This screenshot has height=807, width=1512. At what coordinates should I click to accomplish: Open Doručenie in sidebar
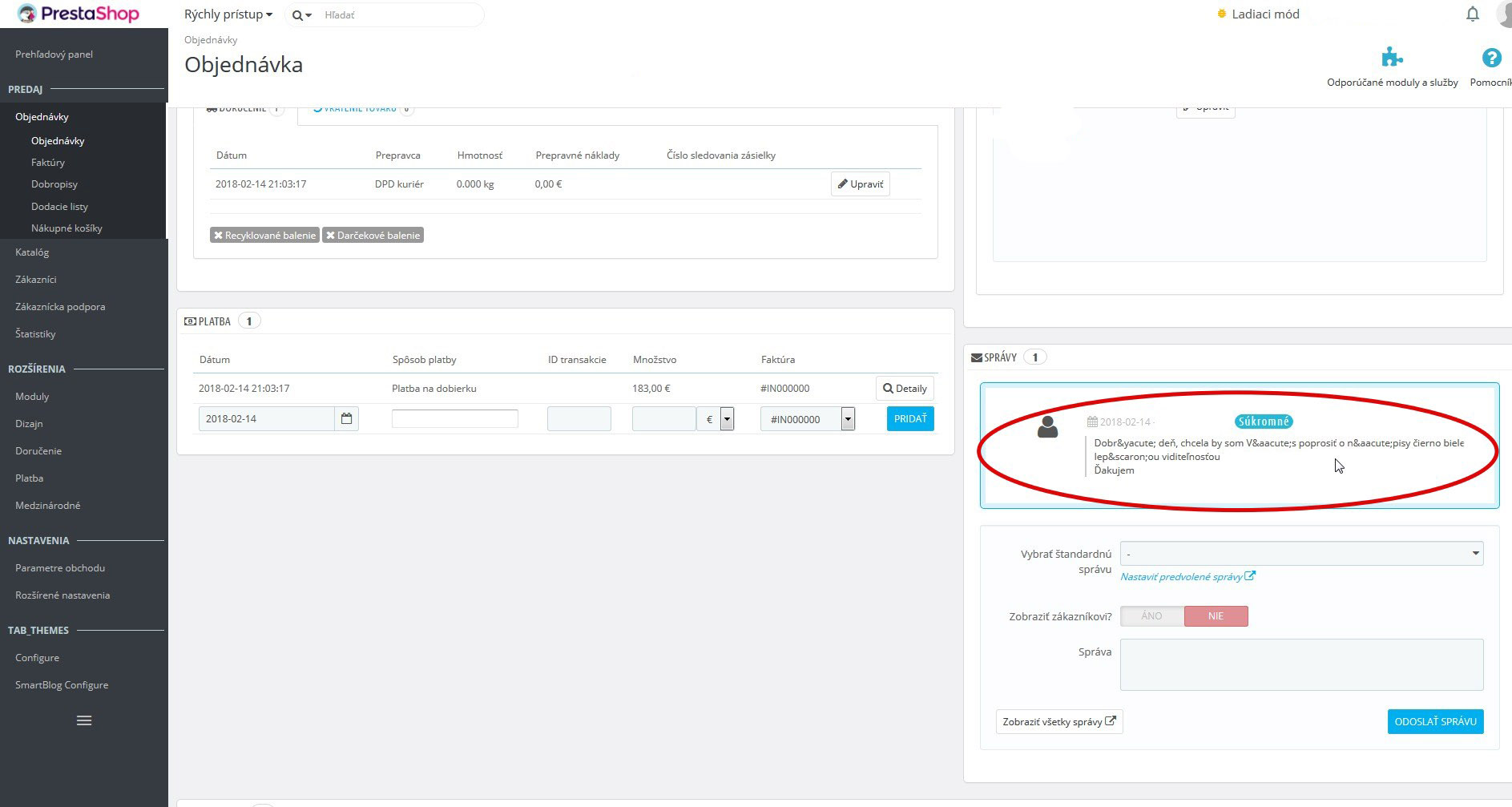38,451
